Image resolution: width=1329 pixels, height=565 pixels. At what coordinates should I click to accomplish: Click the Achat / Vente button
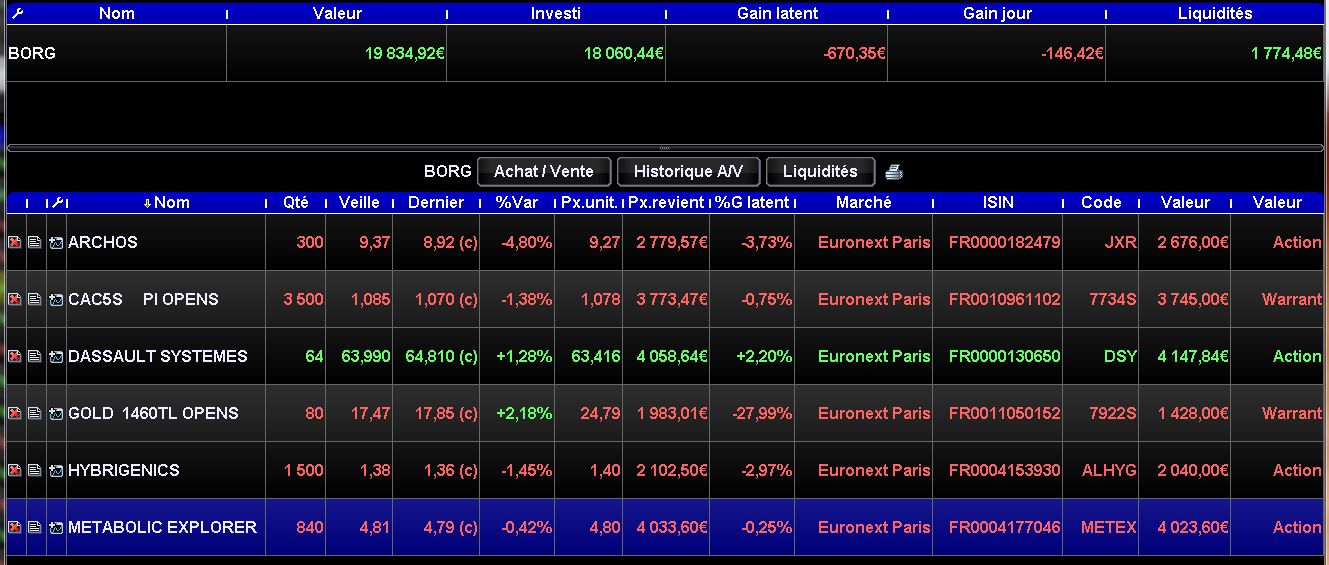pyautogui.click(x=543, y=172)
